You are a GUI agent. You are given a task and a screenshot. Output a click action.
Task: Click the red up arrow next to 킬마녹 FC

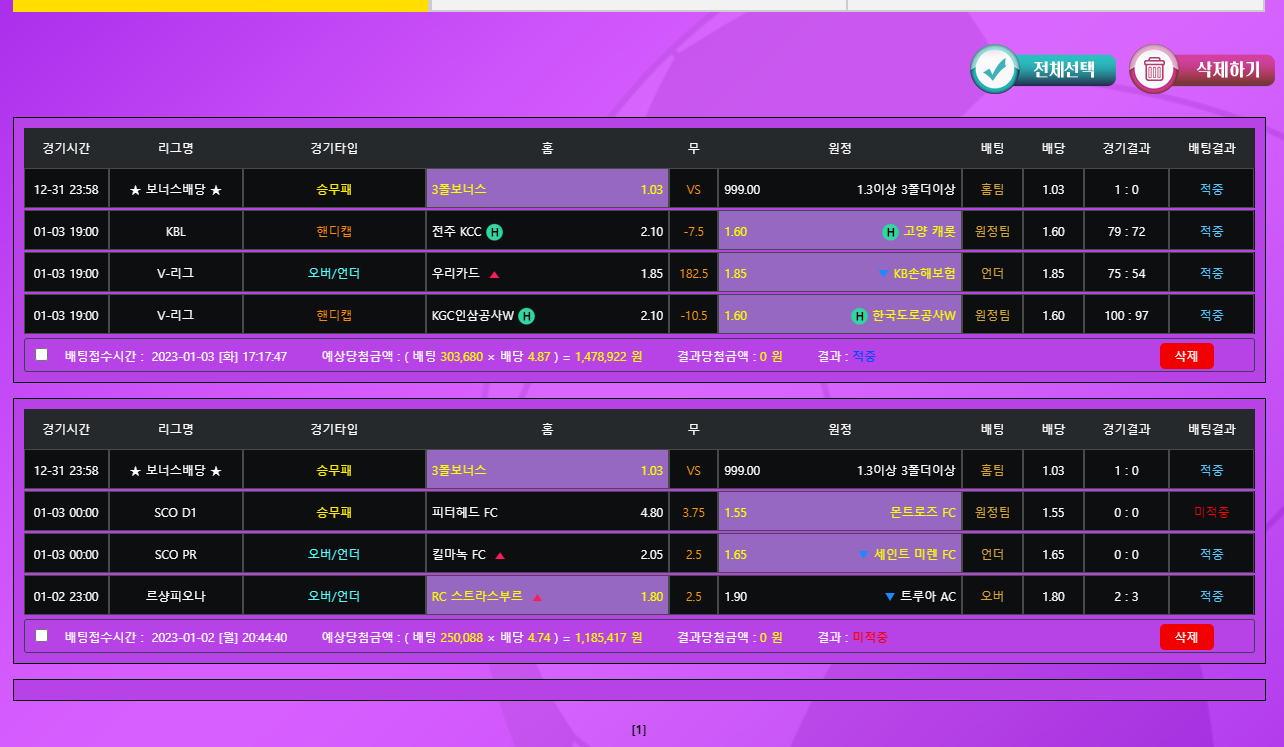tap(500, 555)
